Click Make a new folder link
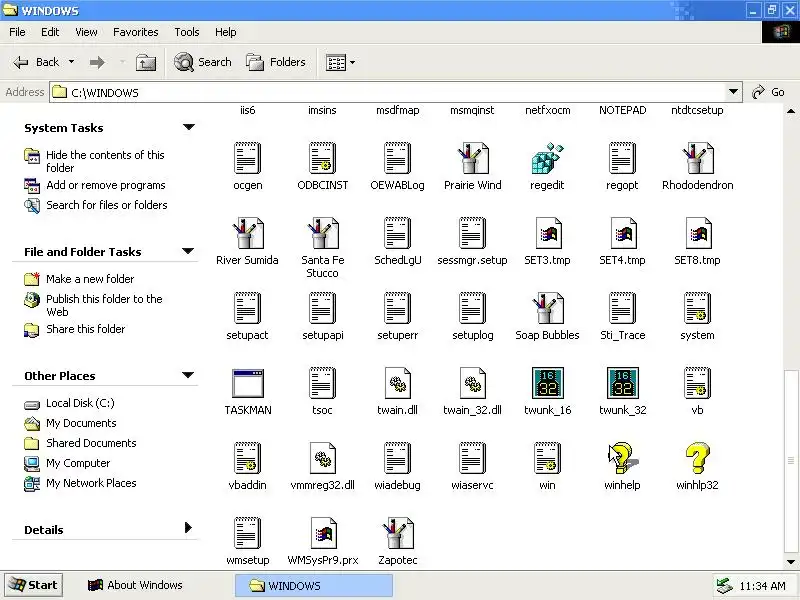The width and height of the screenshot is (800, 600). 90,279
